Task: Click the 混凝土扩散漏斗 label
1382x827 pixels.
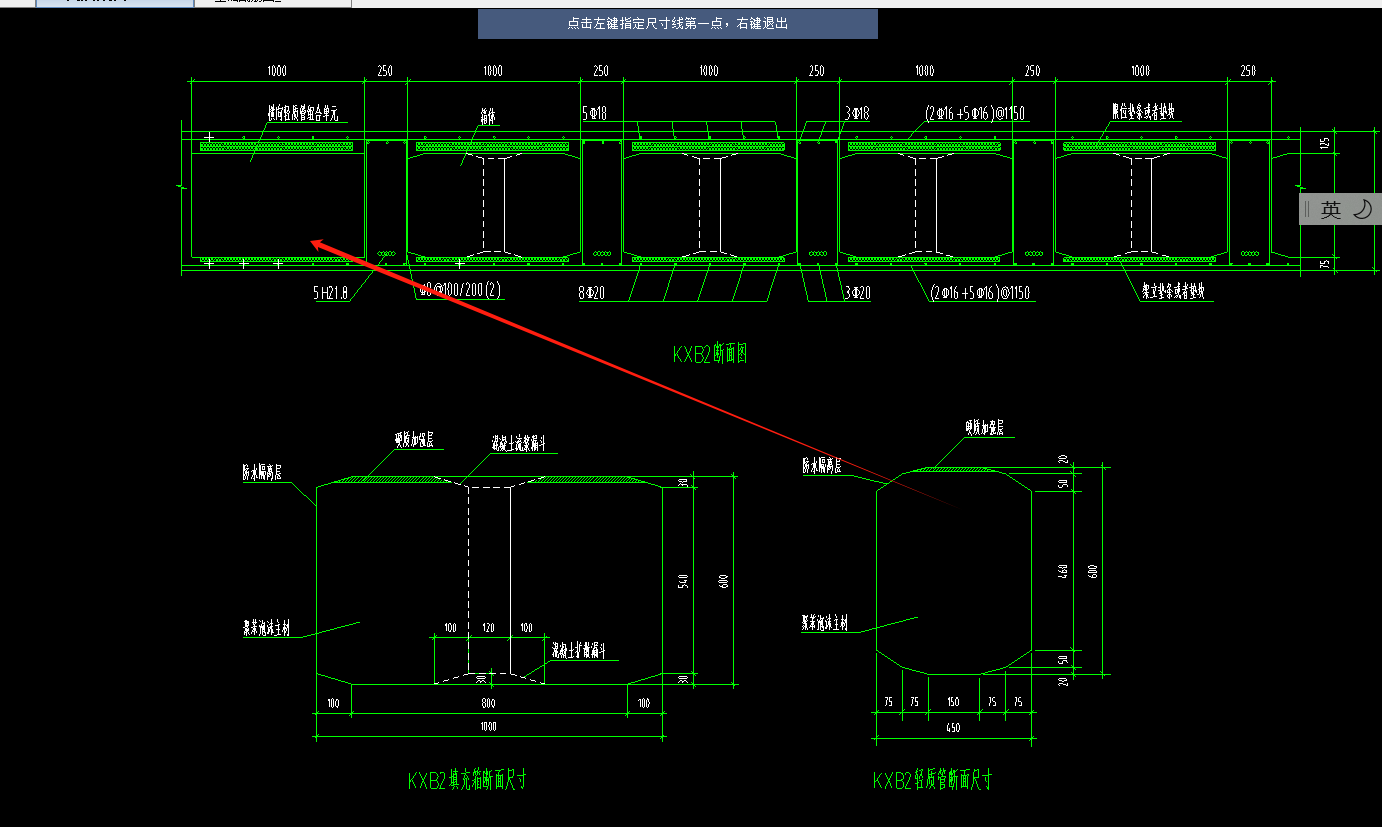Action: tap(581, 651)
